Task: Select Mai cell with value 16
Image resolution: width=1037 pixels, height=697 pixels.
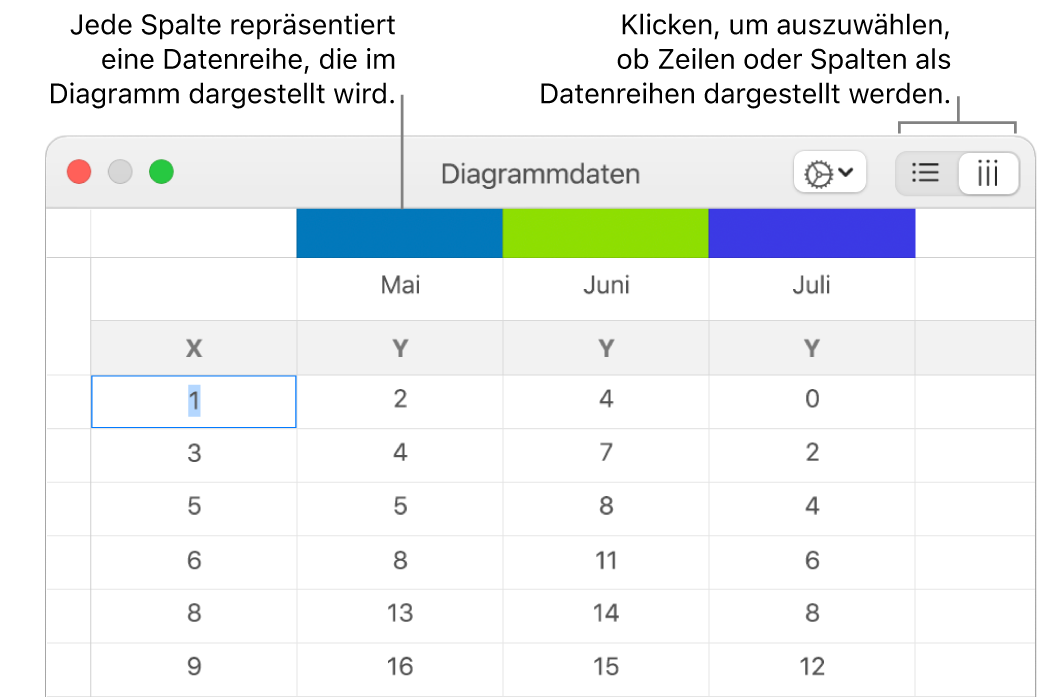Action: [400, 667]
